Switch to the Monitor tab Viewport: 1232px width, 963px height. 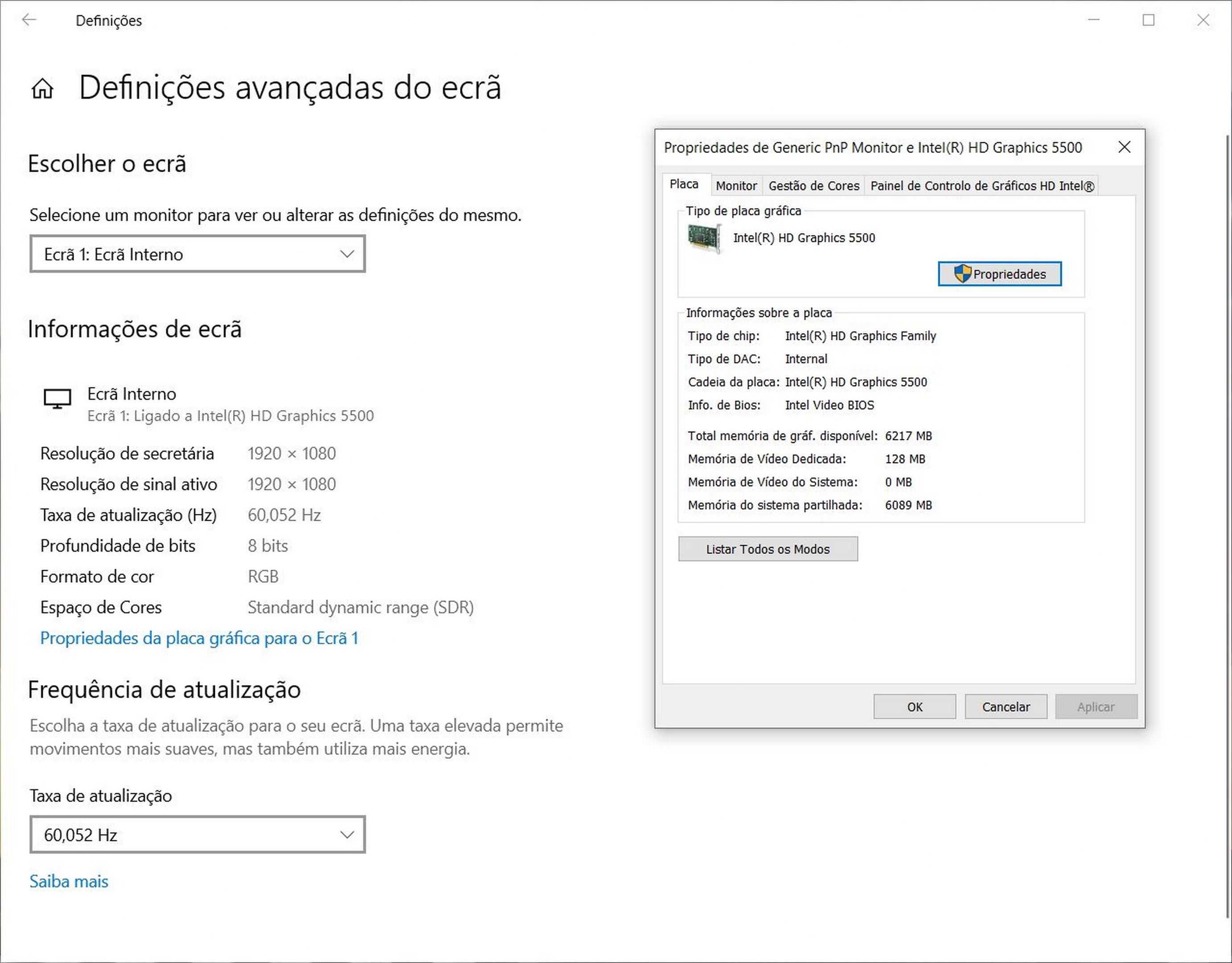coord(736,185)
